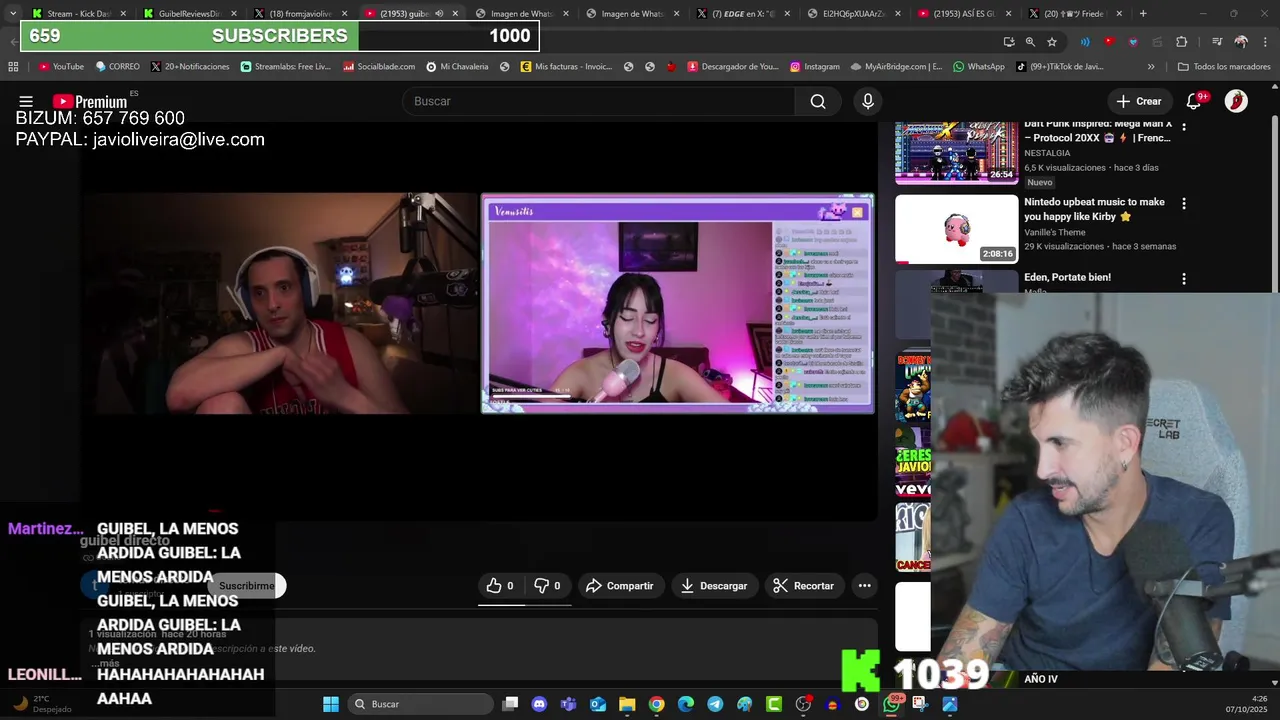Open more actions ellipsis under video
The height and width of the screenshot is (720, 1280).
point(864,586)
